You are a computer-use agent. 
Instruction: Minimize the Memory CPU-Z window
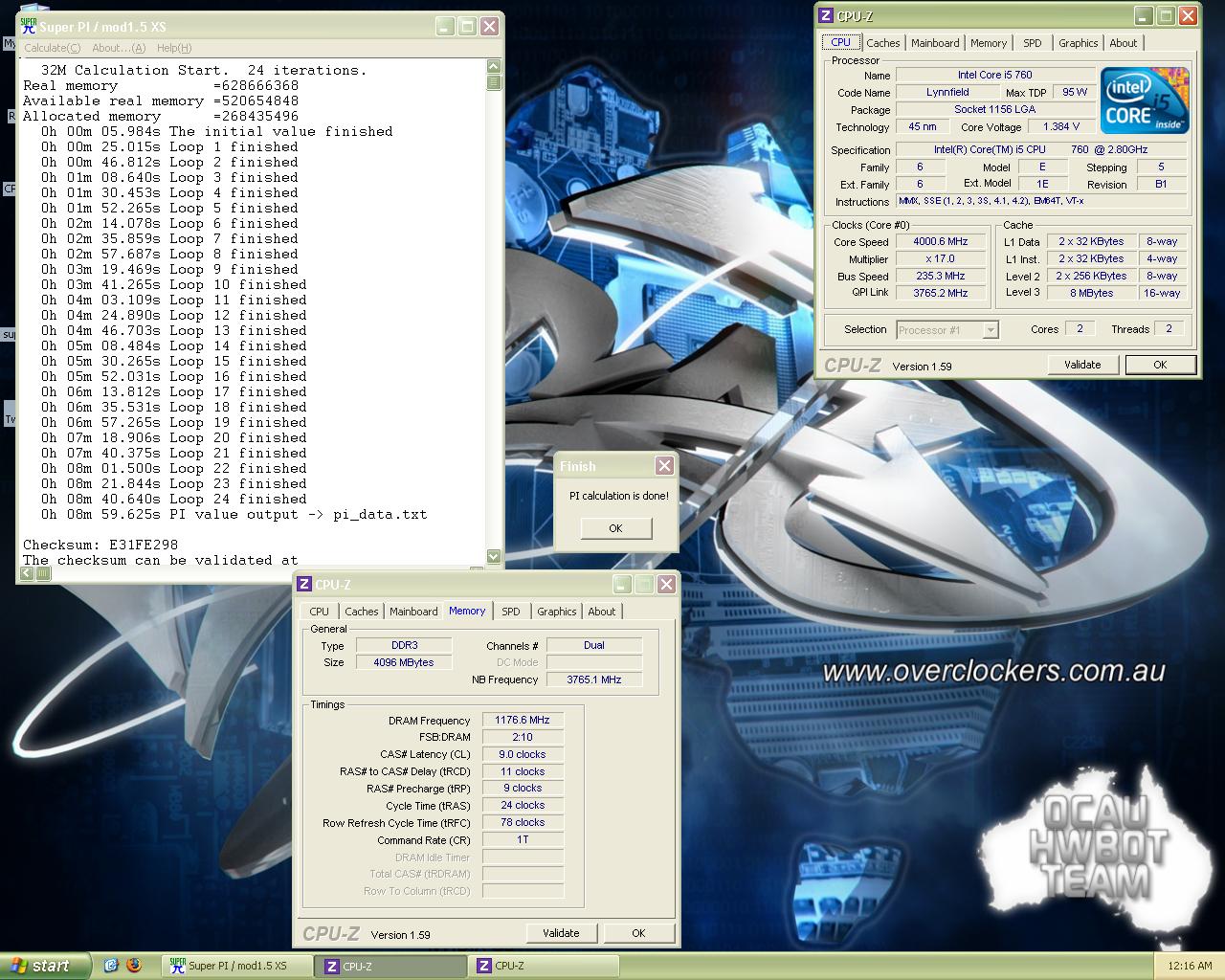coord(622,584)
